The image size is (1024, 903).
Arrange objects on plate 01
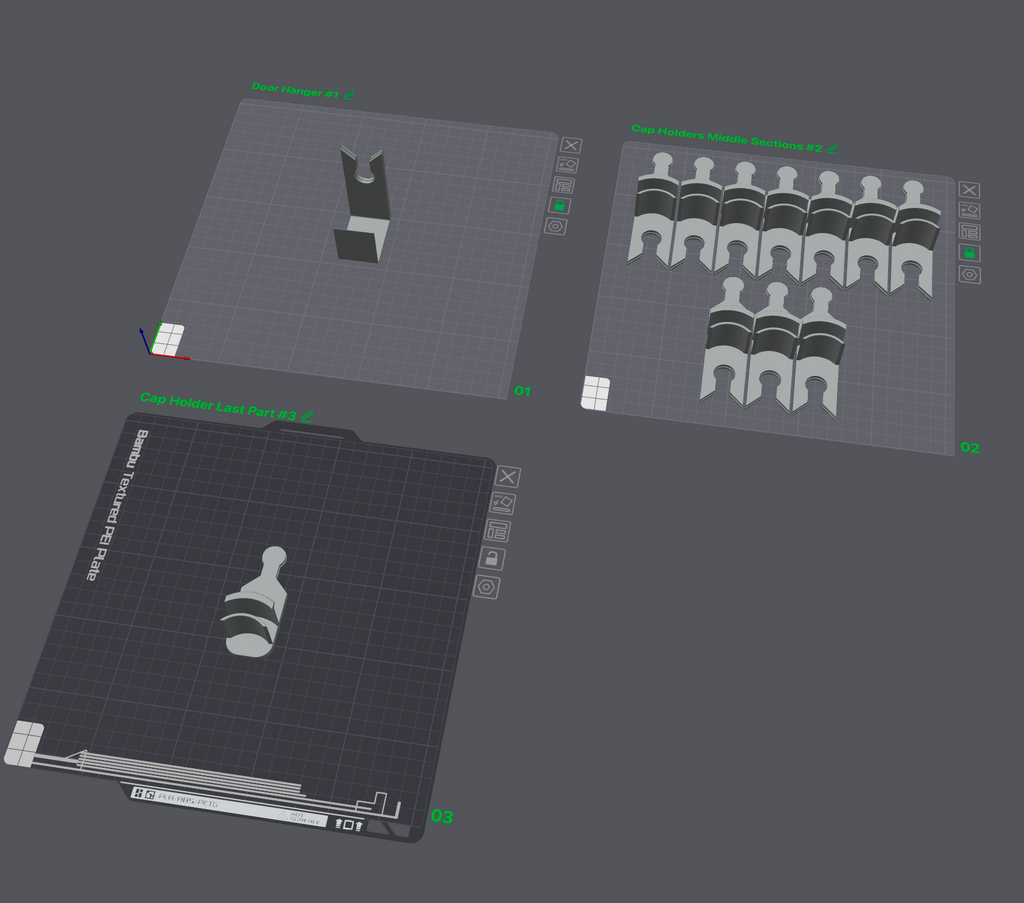tap(564, 185)
